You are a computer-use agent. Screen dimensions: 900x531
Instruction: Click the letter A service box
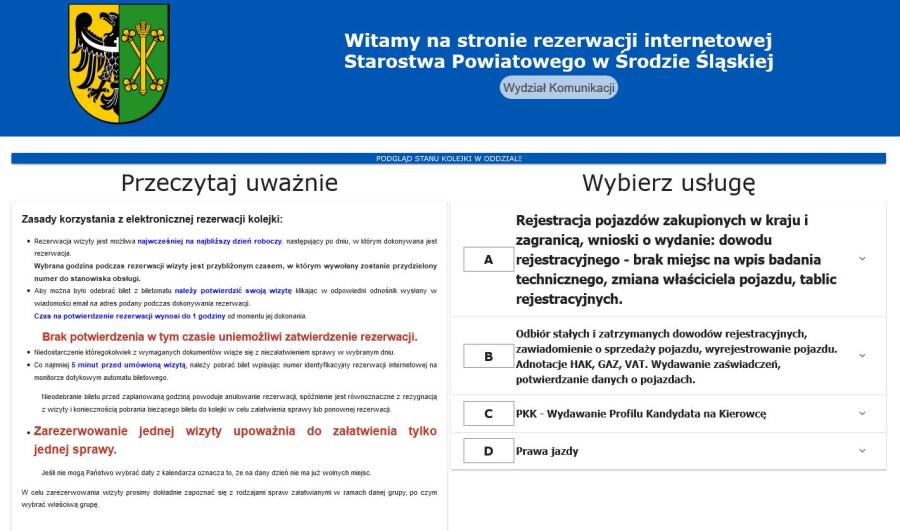click(488, 260)
